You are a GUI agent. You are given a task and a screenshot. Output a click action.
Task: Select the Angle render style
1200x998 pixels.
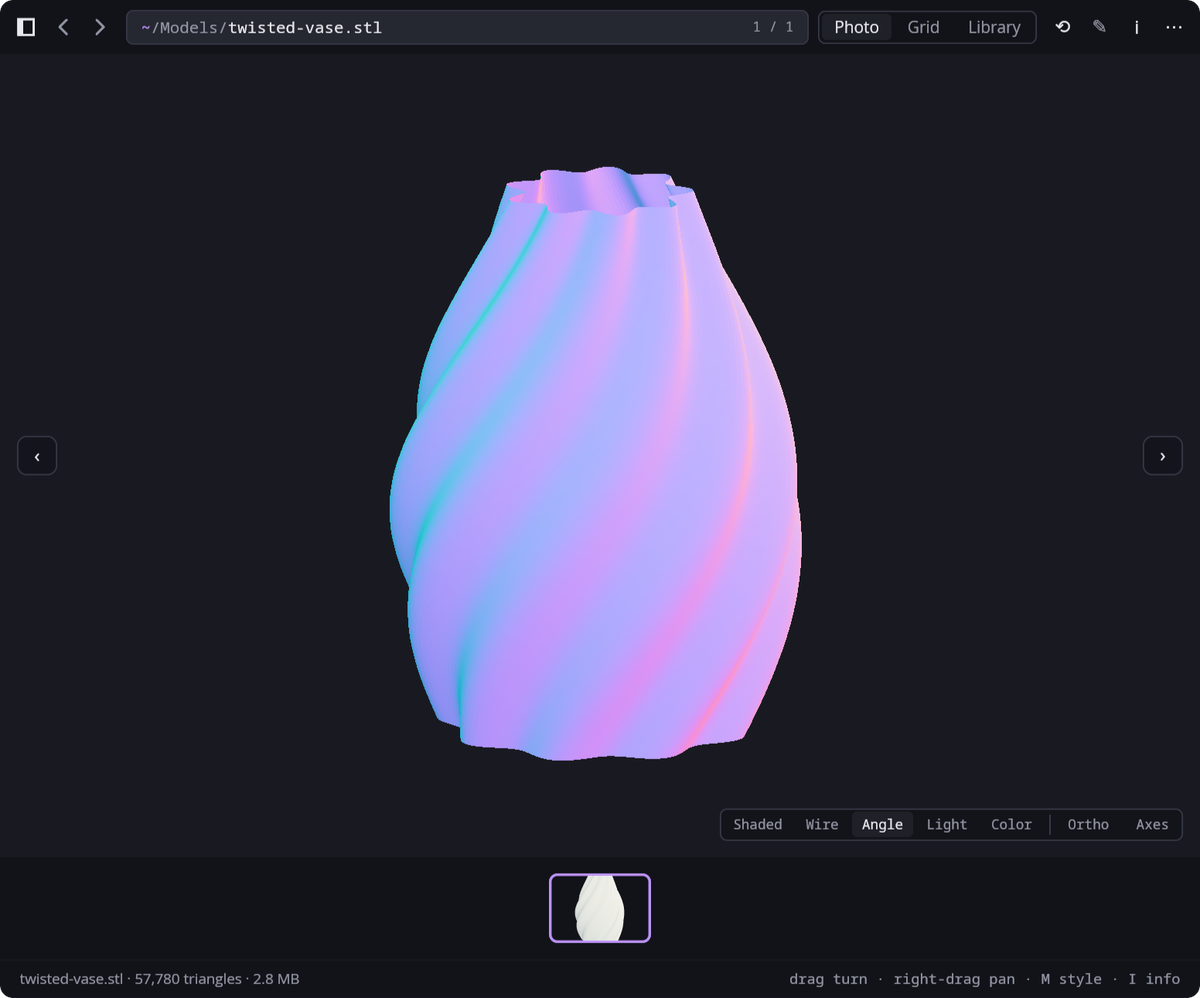click(882, 825)
